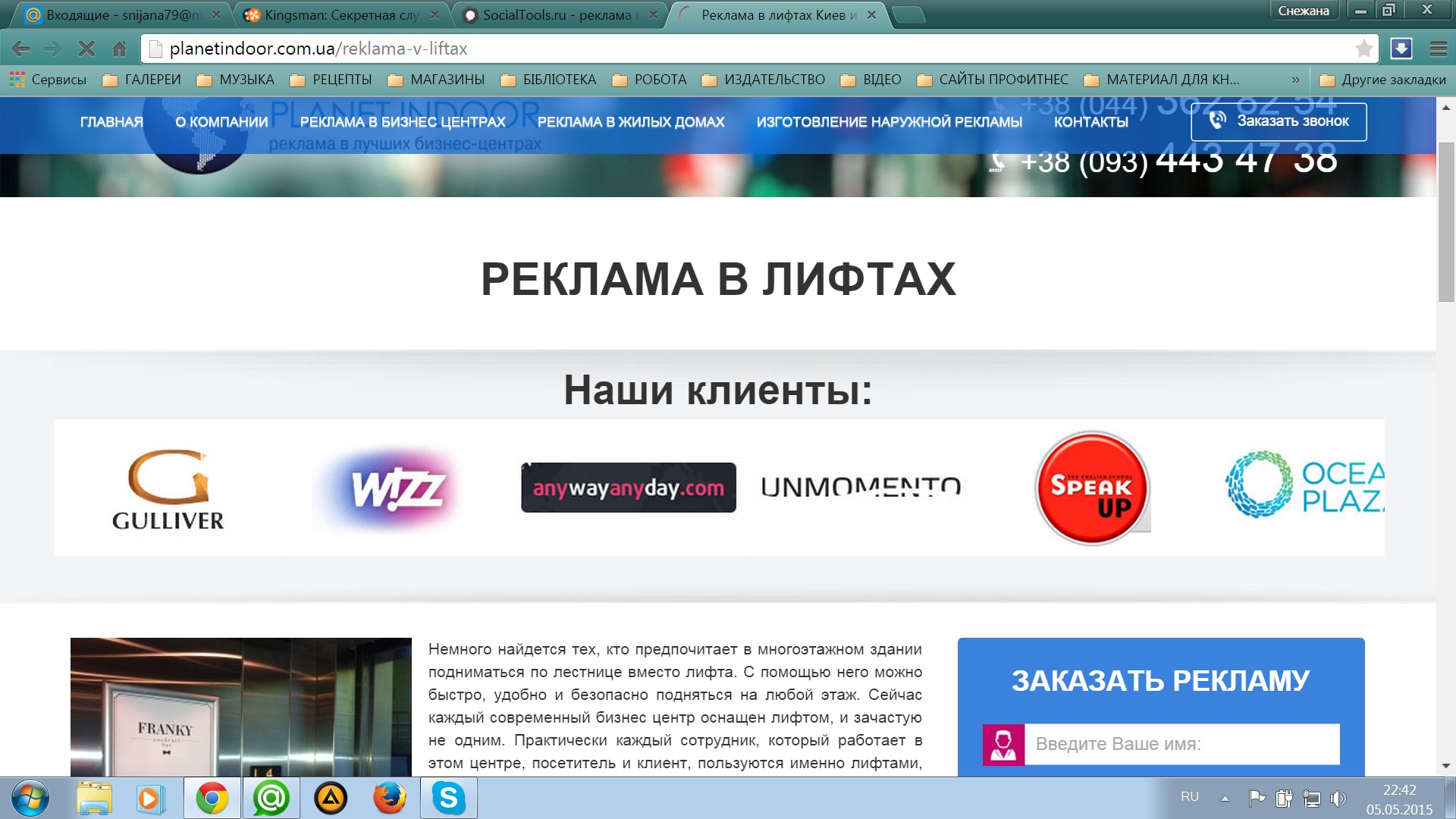Go back with the browser back arrow

21,49
